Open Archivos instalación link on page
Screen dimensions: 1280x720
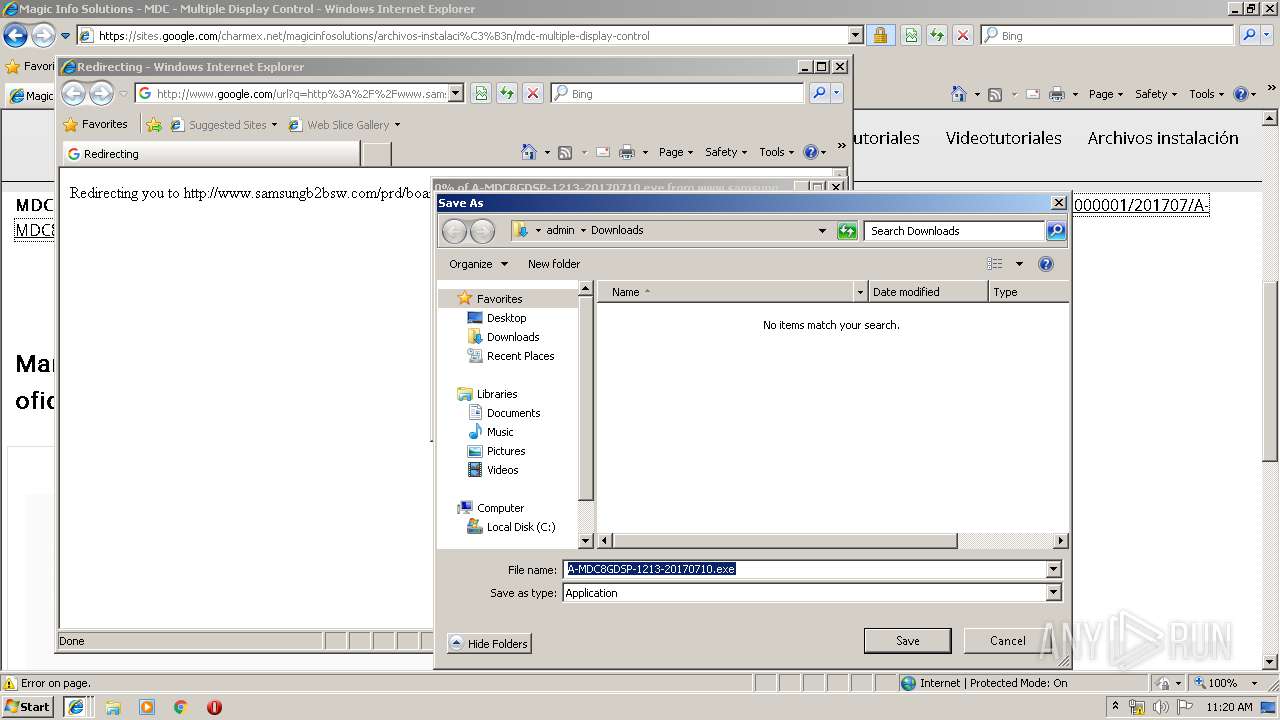point(1163,138)
